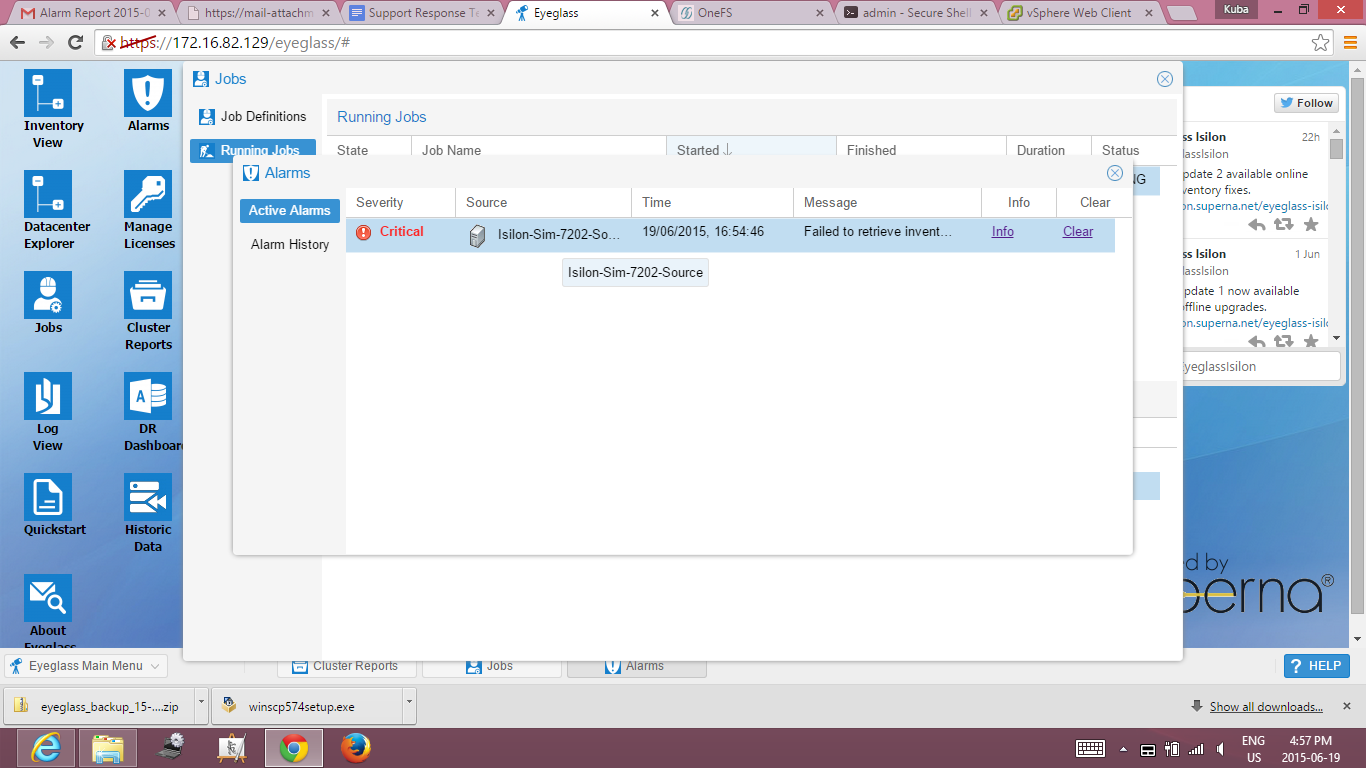Switch to Alarms taskbar window
The image size is (1366, 768).
click(x=636, y=666)
